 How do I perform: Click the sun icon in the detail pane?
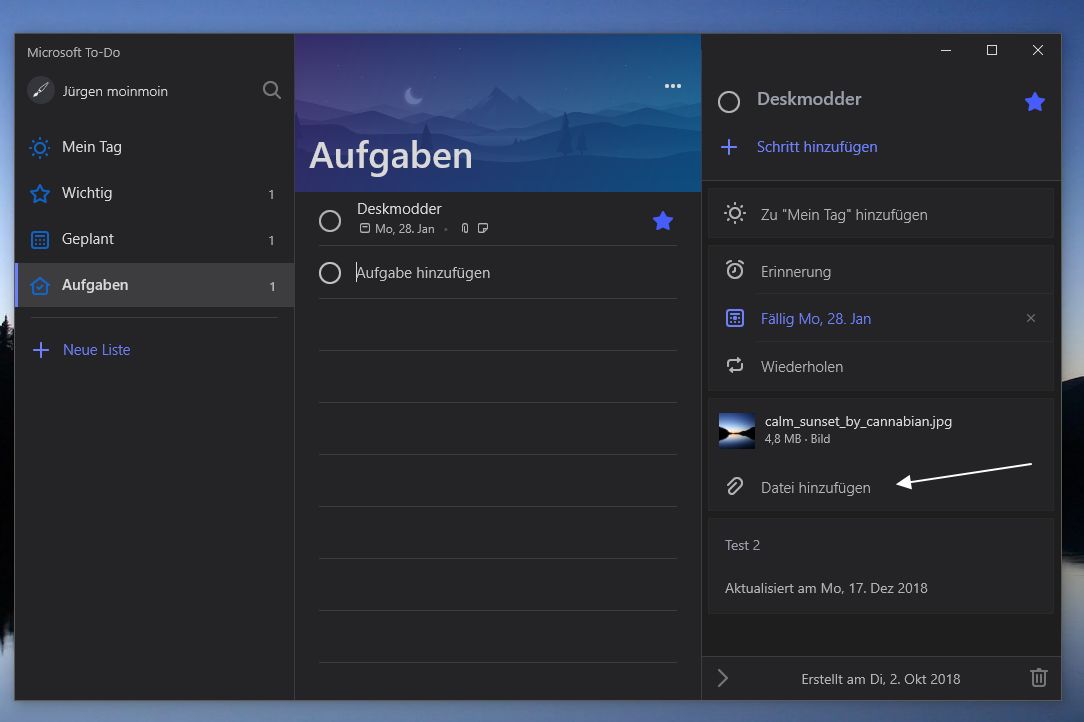tap(734, 214)
